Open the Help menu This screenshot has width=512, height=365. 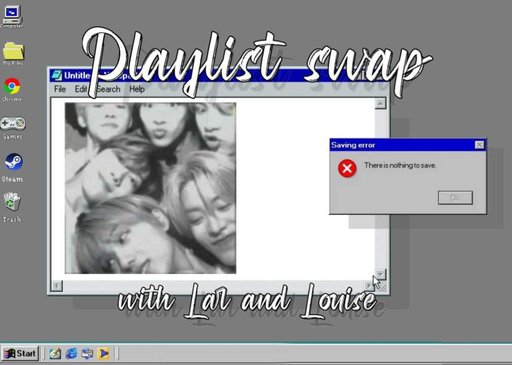(137, 89)
